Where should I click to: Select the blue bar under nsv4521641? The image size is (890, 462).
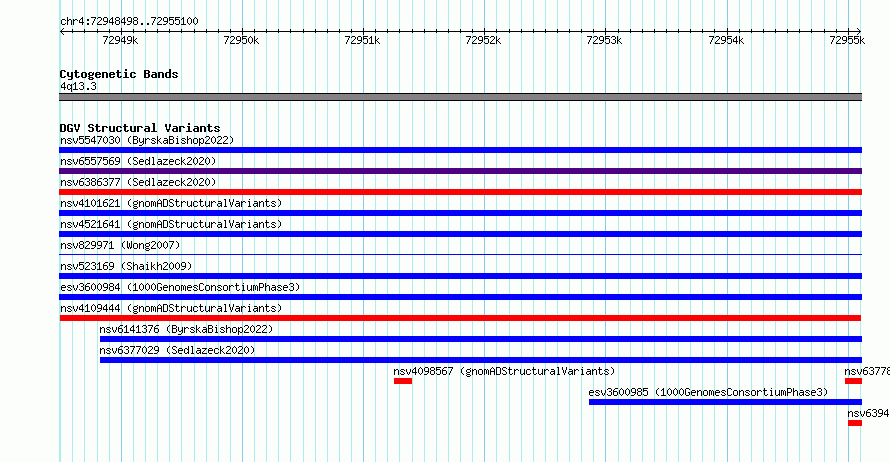[460, 234]
